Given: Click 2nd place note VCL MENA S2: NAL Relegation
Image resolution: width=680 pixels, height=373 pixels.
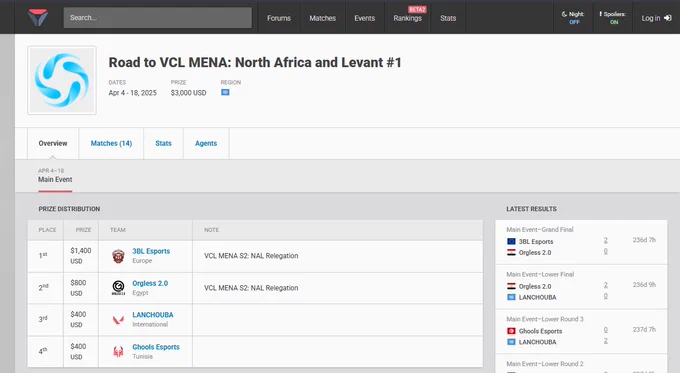Looking at the screenshot, I should coord(251,288).
